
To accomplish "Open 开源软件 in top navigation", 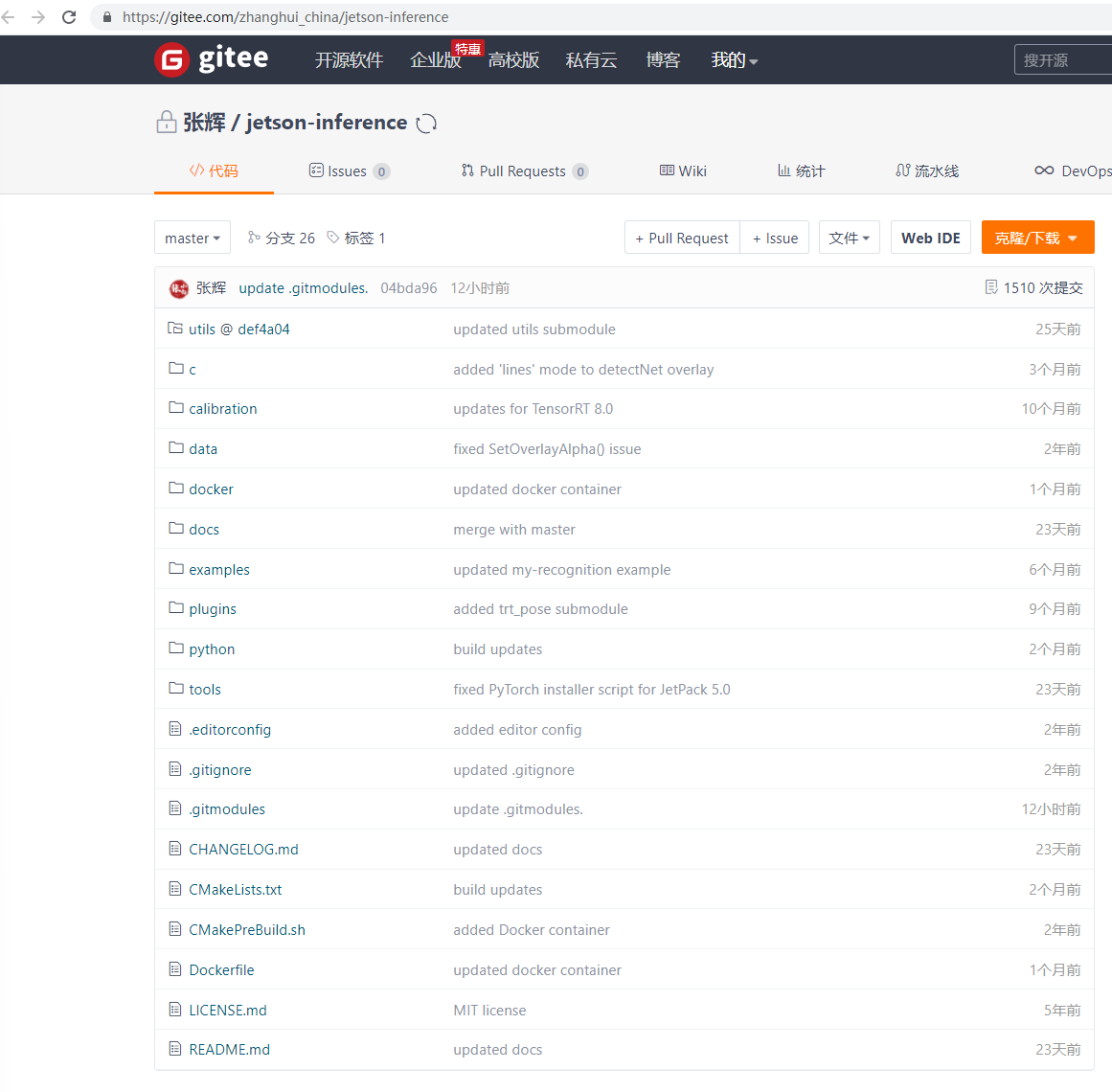I will (x=349, y=60).
